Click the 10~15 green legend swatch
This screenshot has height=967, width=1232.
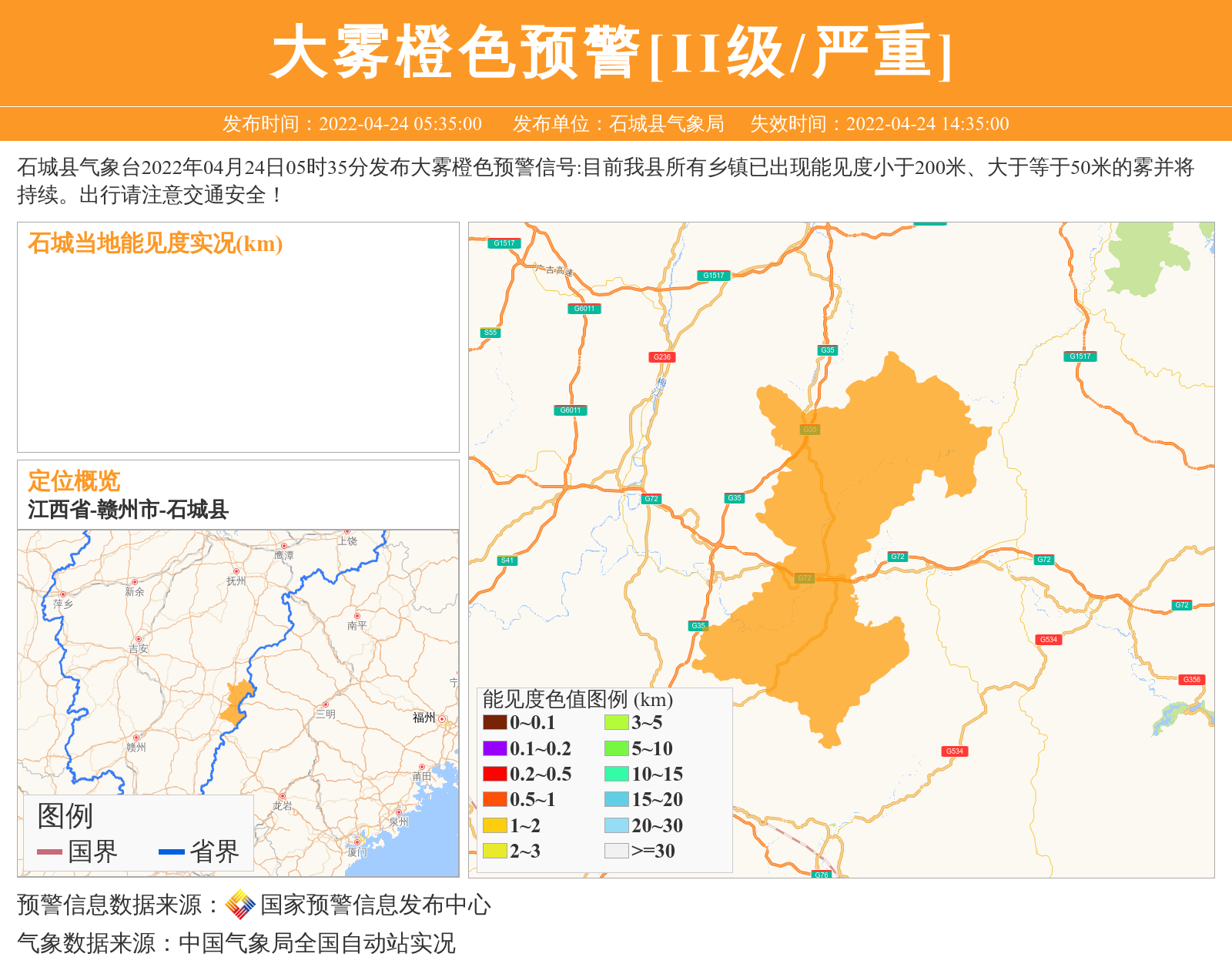pyautogui.click(x=616, y=774)
